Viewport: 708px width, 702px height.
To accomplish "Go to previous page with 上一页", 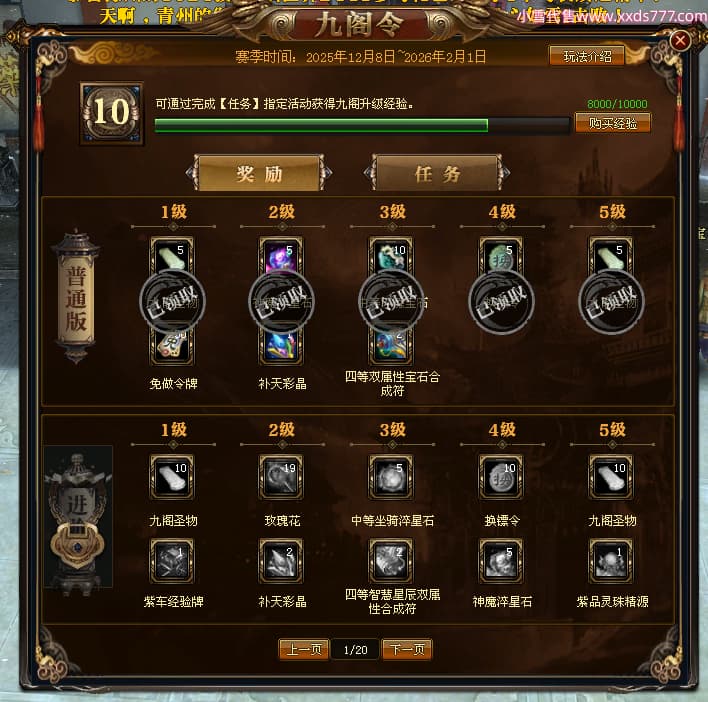I will 304,650.
